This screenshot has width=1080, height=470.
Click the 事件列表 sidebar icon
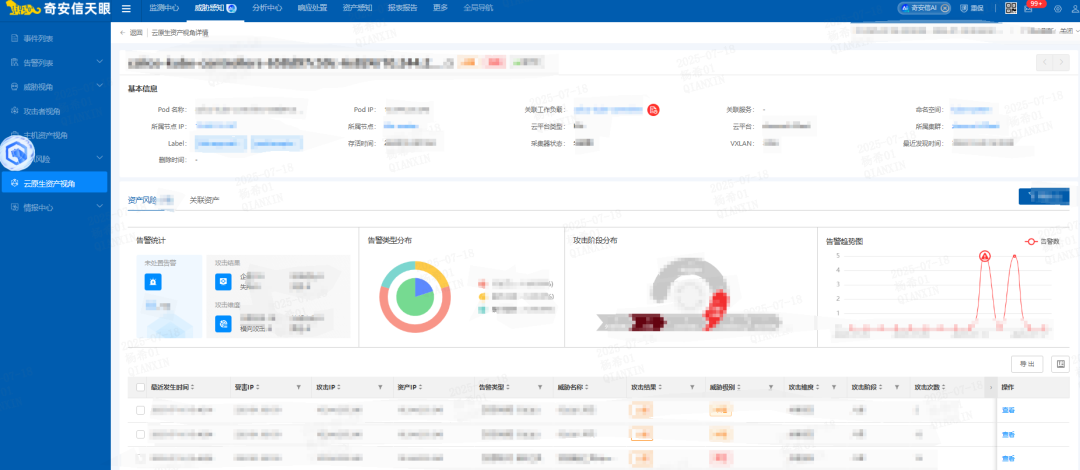(14, 39)
